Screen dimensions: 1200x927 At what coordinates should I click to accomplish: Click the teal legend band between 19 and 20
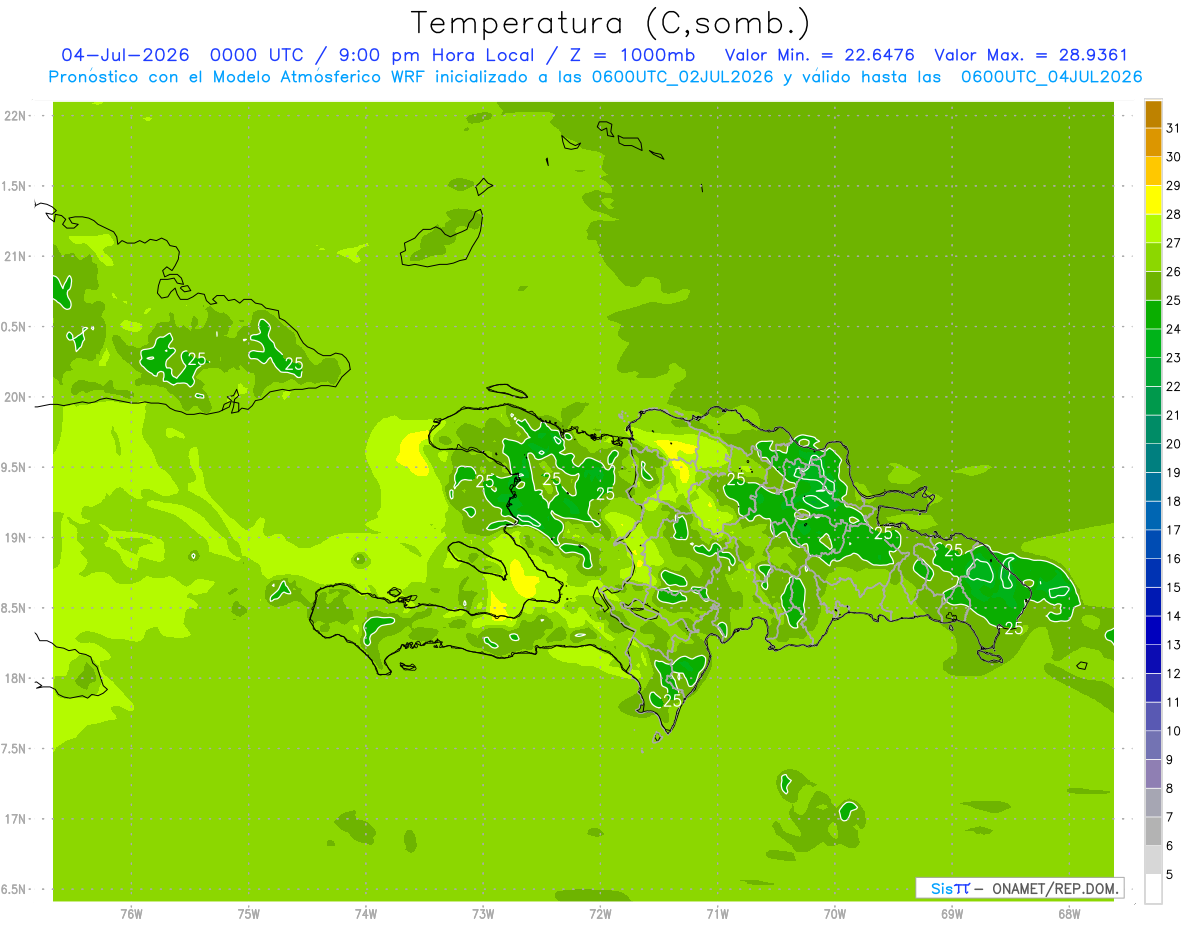pos(1153,458)
